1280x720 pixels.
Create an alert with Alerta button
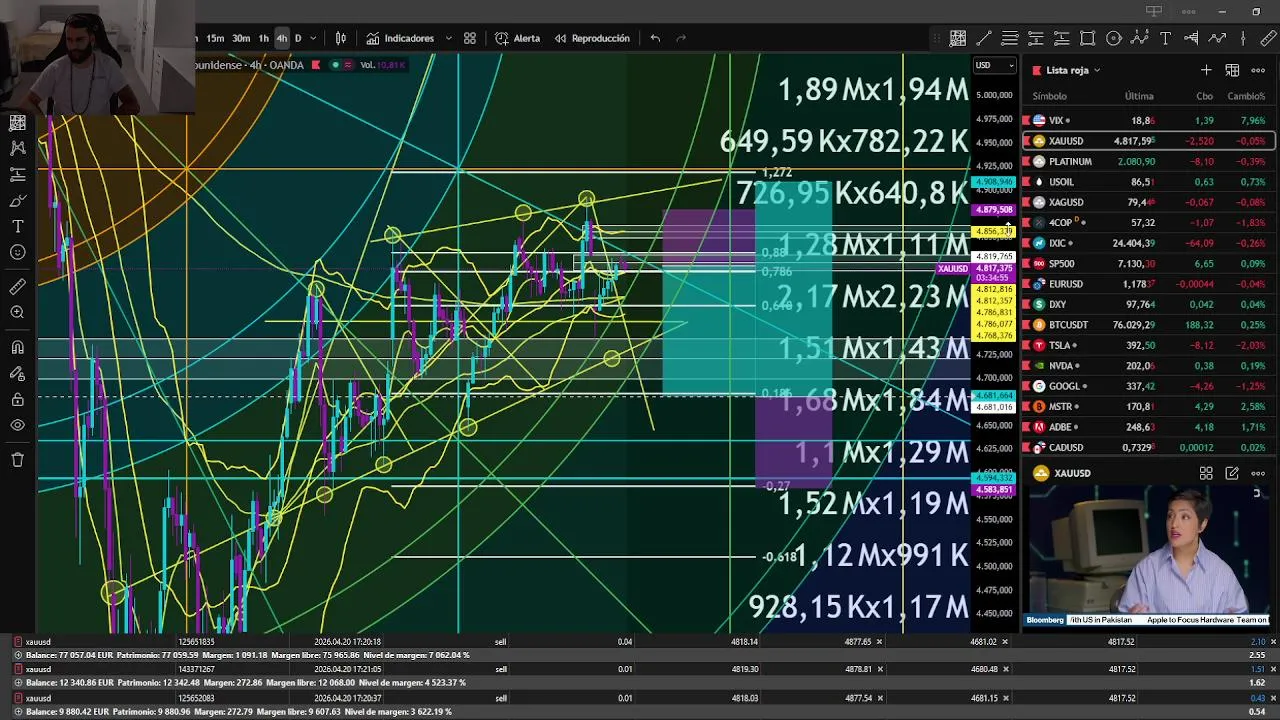(x=517, y=38)
